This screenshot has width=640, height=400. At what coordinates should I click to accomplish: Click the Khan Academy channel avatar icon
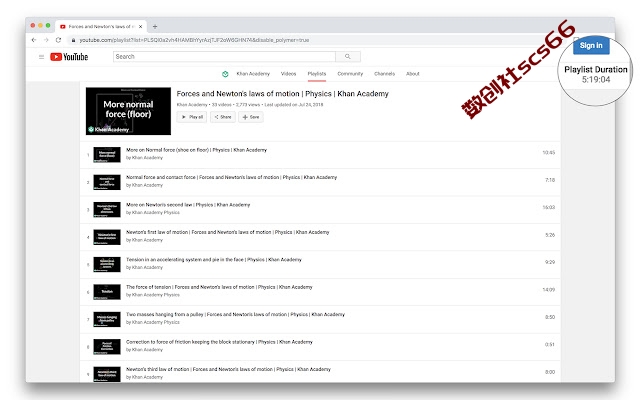click(225, 74)
